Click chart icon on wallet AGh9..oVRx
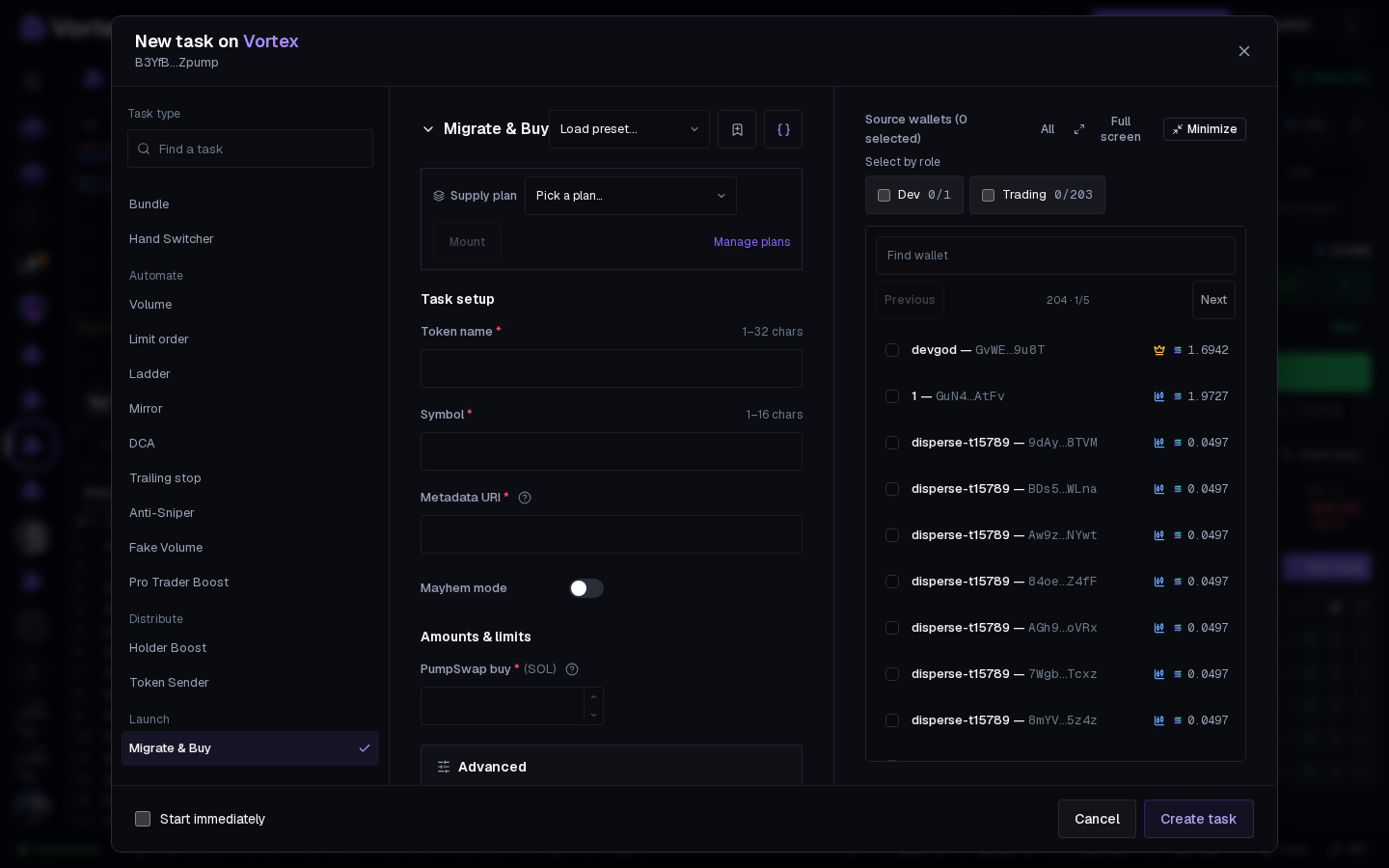The width and height of the screenshot is (1389, 868). (1159, 628)
